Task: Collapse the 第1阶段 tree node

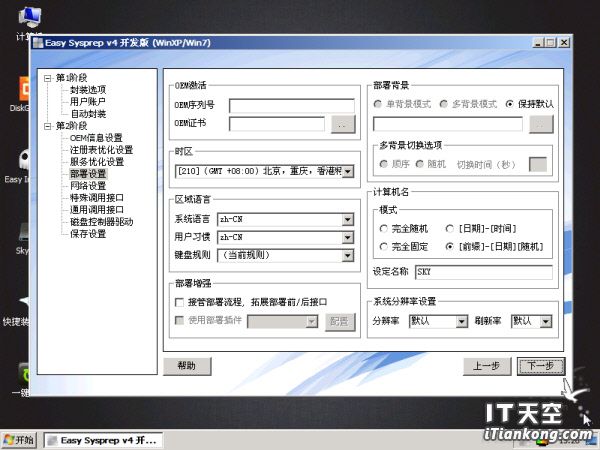Action: tap(47, 78)
